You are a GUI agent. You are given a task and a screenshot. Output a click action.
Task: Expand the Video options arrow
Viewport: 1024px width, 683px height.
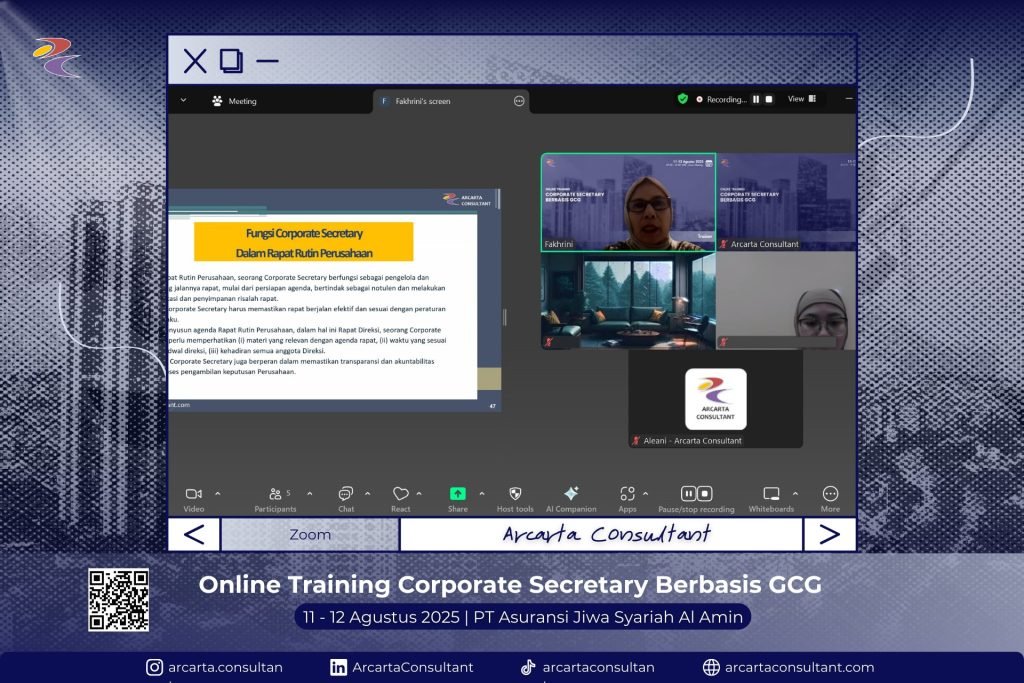click(x=218, y=493)
